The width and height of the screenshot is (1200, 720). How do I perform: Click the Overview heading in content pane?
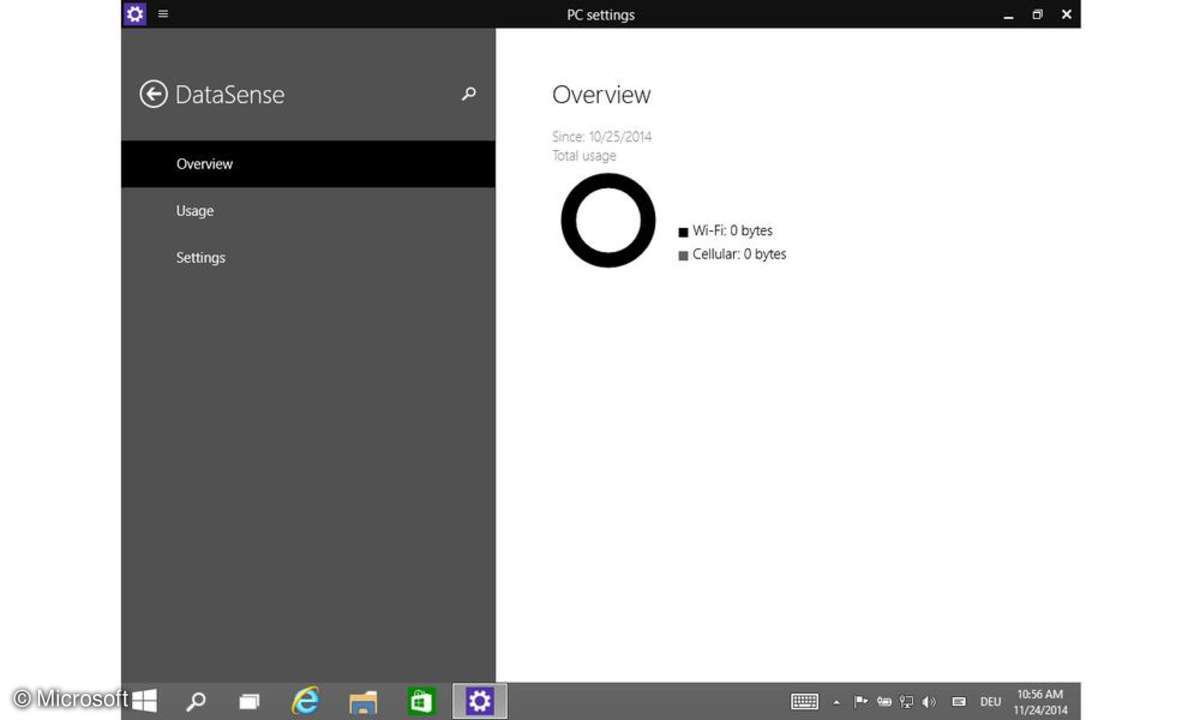point(602,95)
